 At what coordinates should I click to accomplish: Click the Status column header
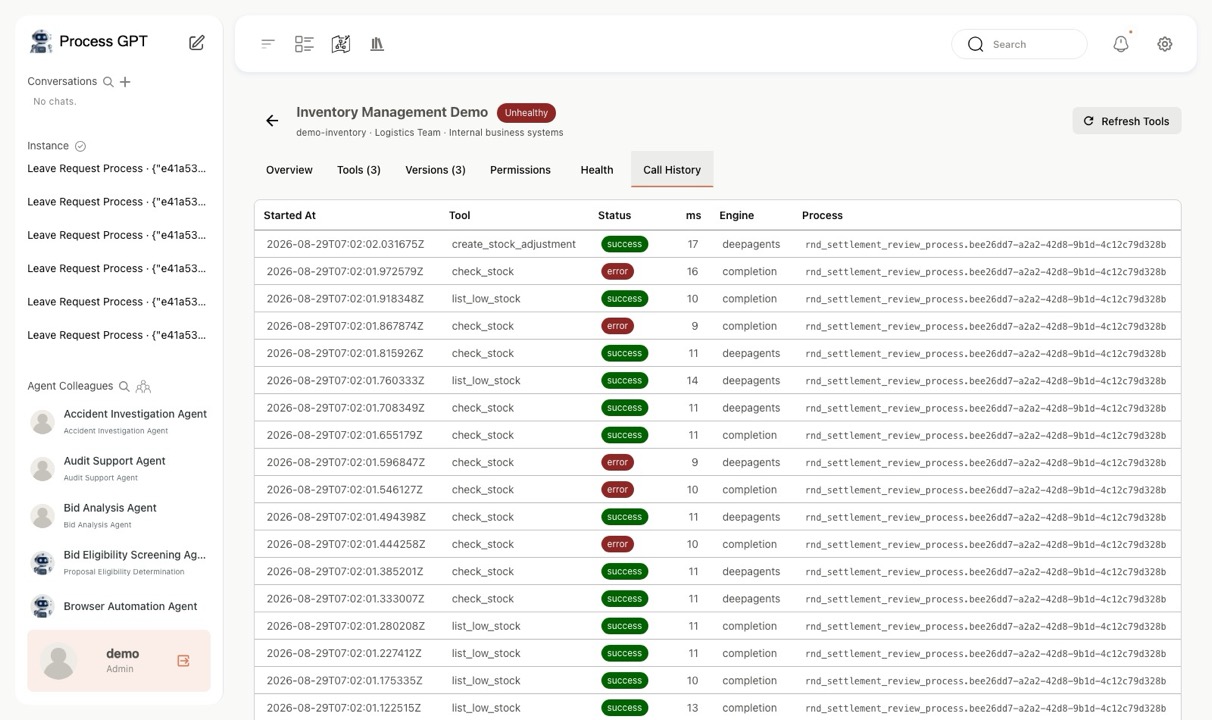(615, 215)
